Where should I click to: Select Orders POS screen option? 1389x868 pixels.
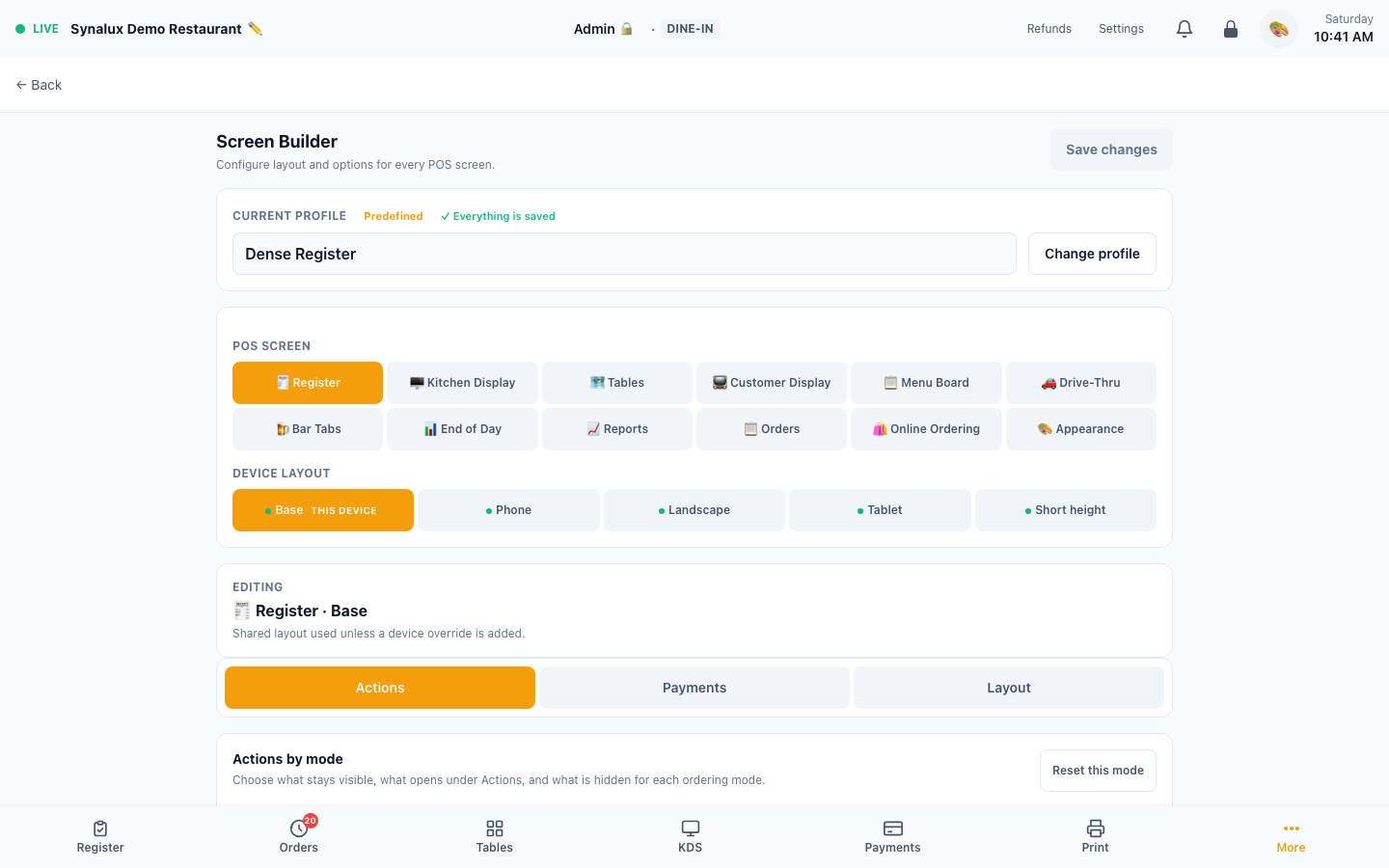point(772,429)
